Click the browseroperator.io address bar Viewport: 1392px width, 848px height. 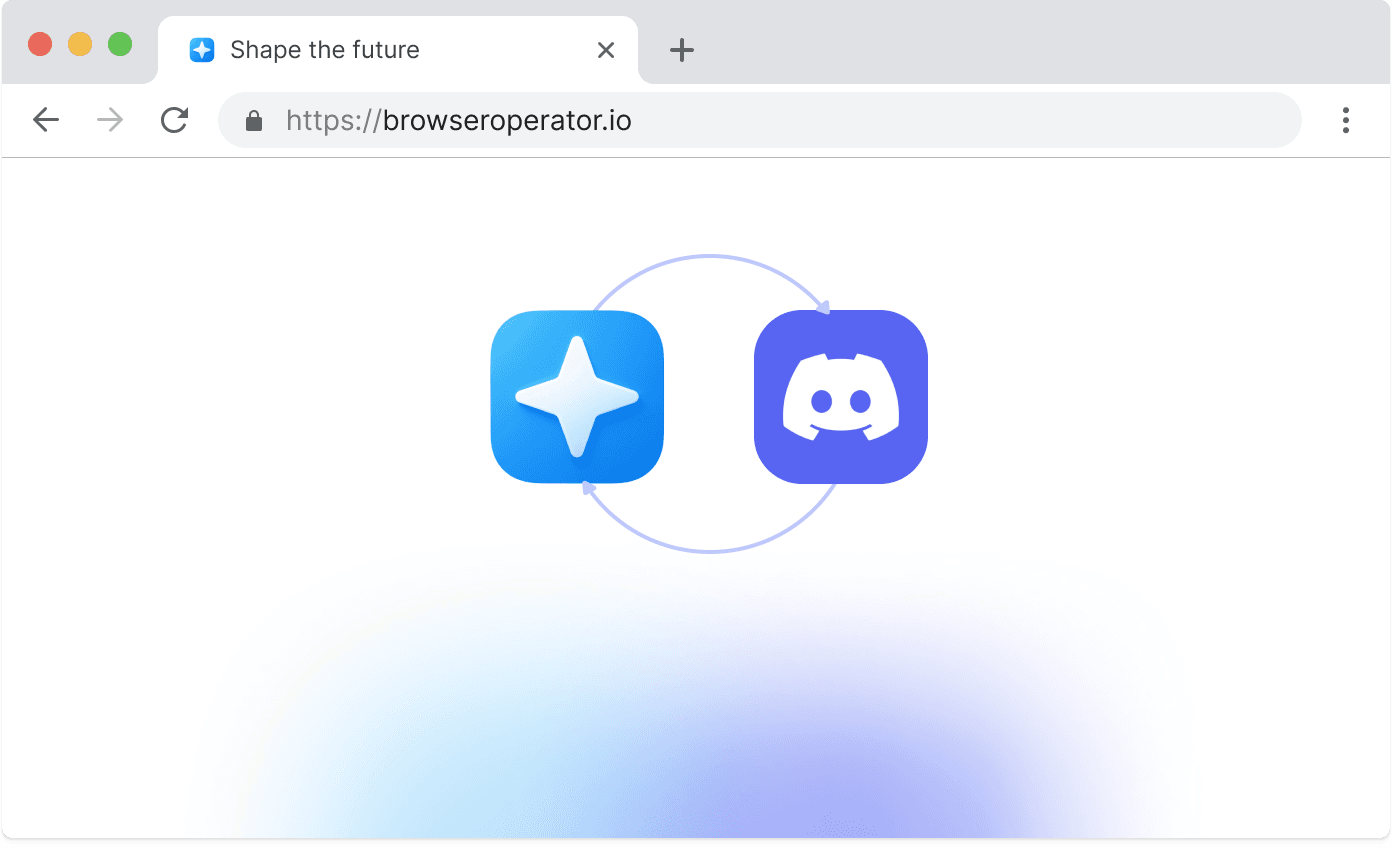point(760,121)
